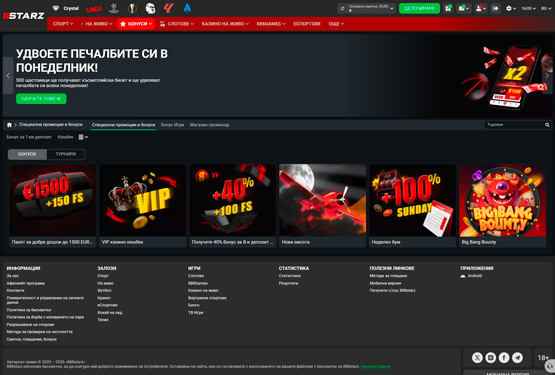Switch to the Бонус Игри tab
This screenshot has height=375, width=555.
point(172,125)
